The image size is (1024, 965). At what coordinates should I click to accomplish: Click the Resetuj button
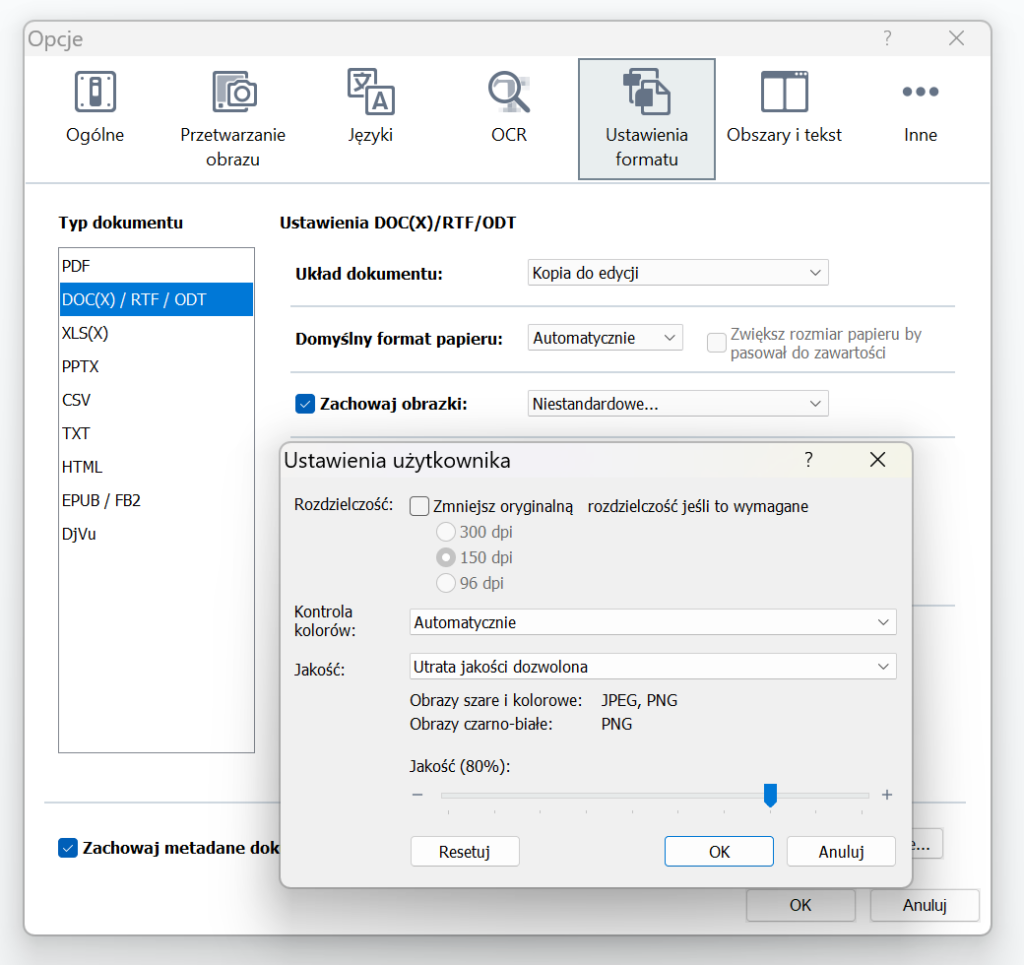[x=465, y=852]
